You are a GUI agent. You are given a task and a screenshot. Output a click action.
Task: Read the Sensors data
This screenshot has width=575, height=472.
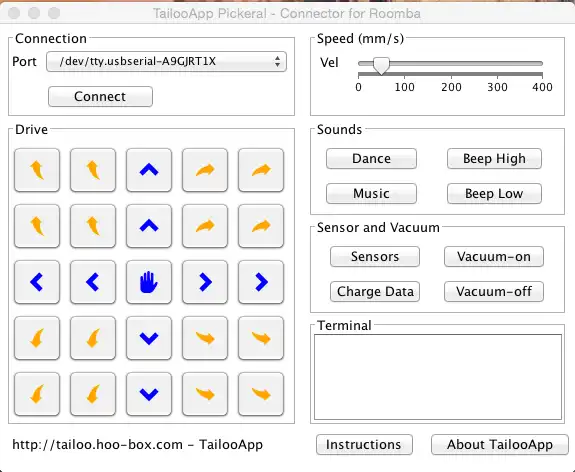(x=375, y=256)
